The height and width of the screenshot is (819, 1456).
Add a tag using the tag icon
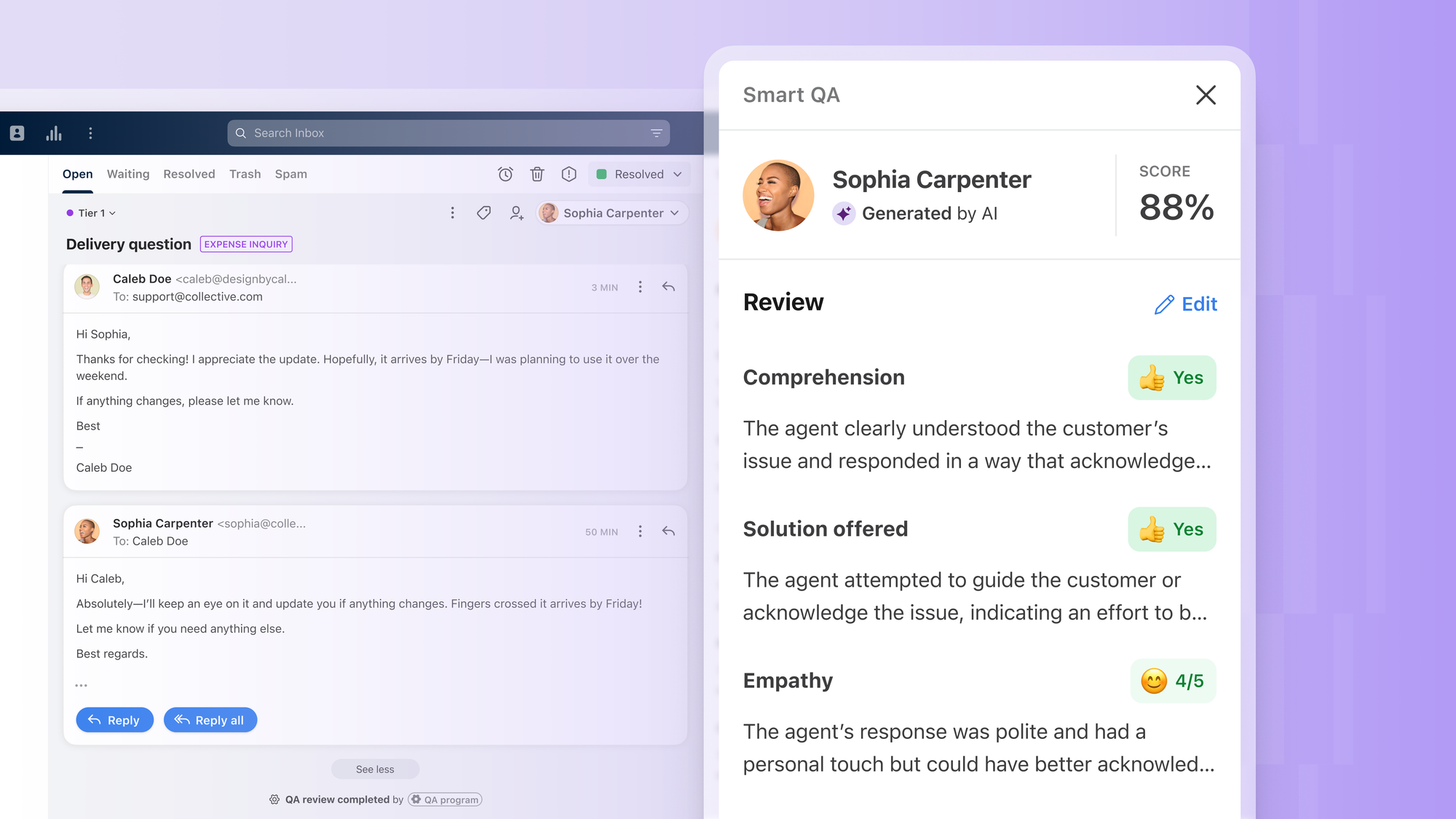483,213
